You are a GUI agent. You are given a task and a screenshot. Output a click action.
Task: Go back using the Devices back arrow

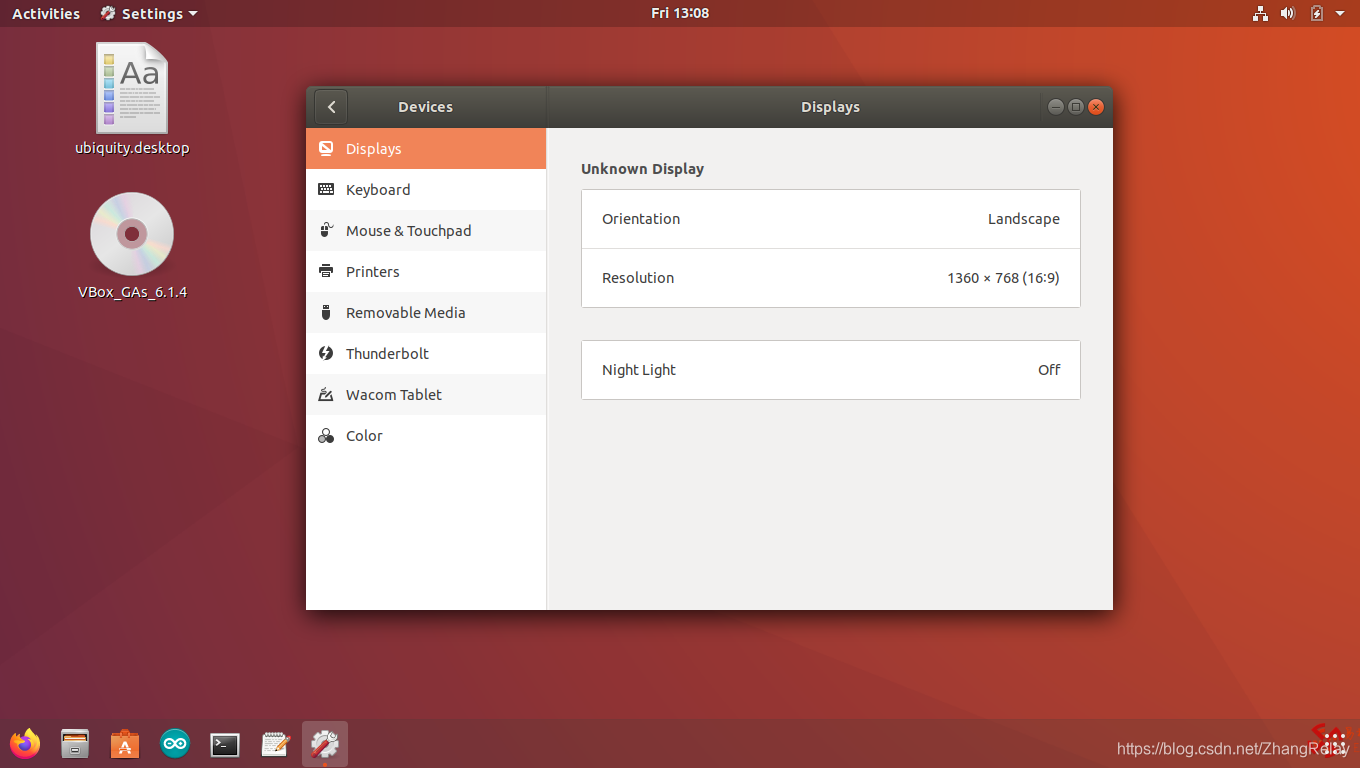click(x=331, y=107)
